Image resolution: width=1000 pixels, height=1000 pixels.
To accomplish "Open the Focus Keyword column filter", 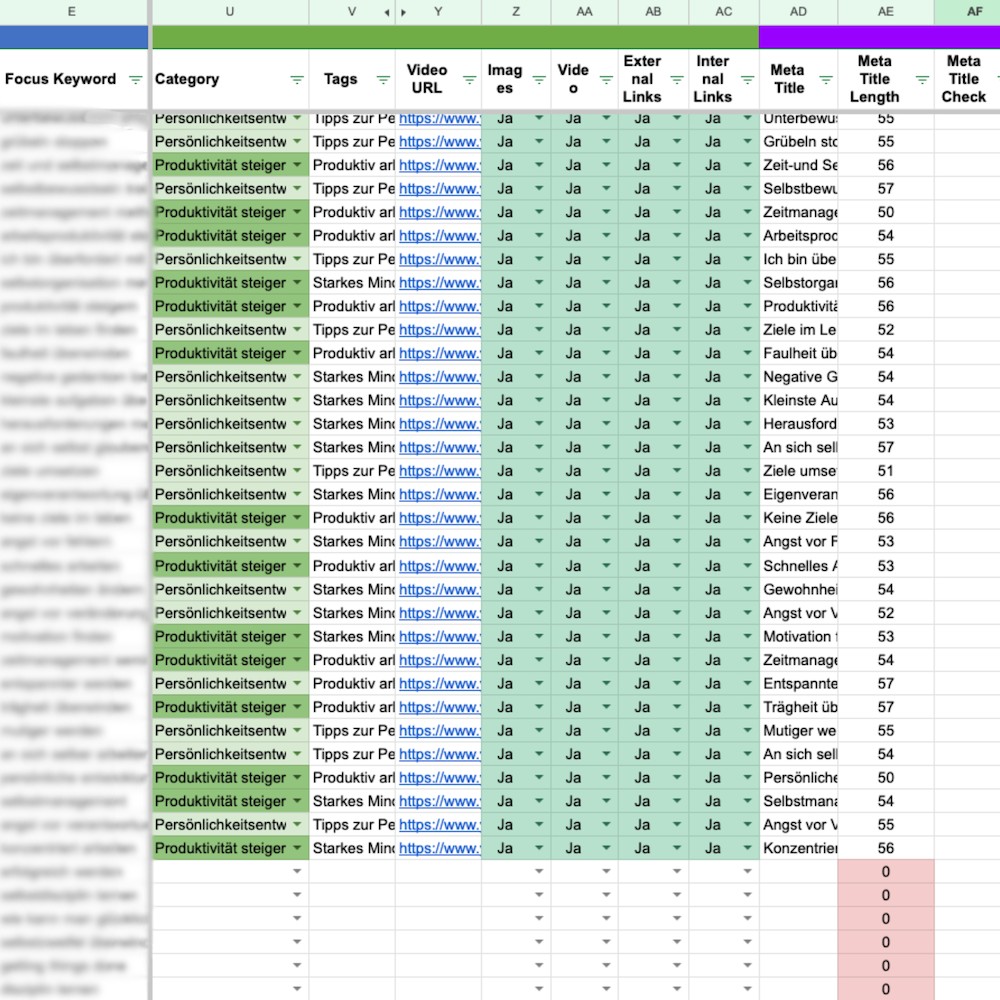I will [135, 80].
